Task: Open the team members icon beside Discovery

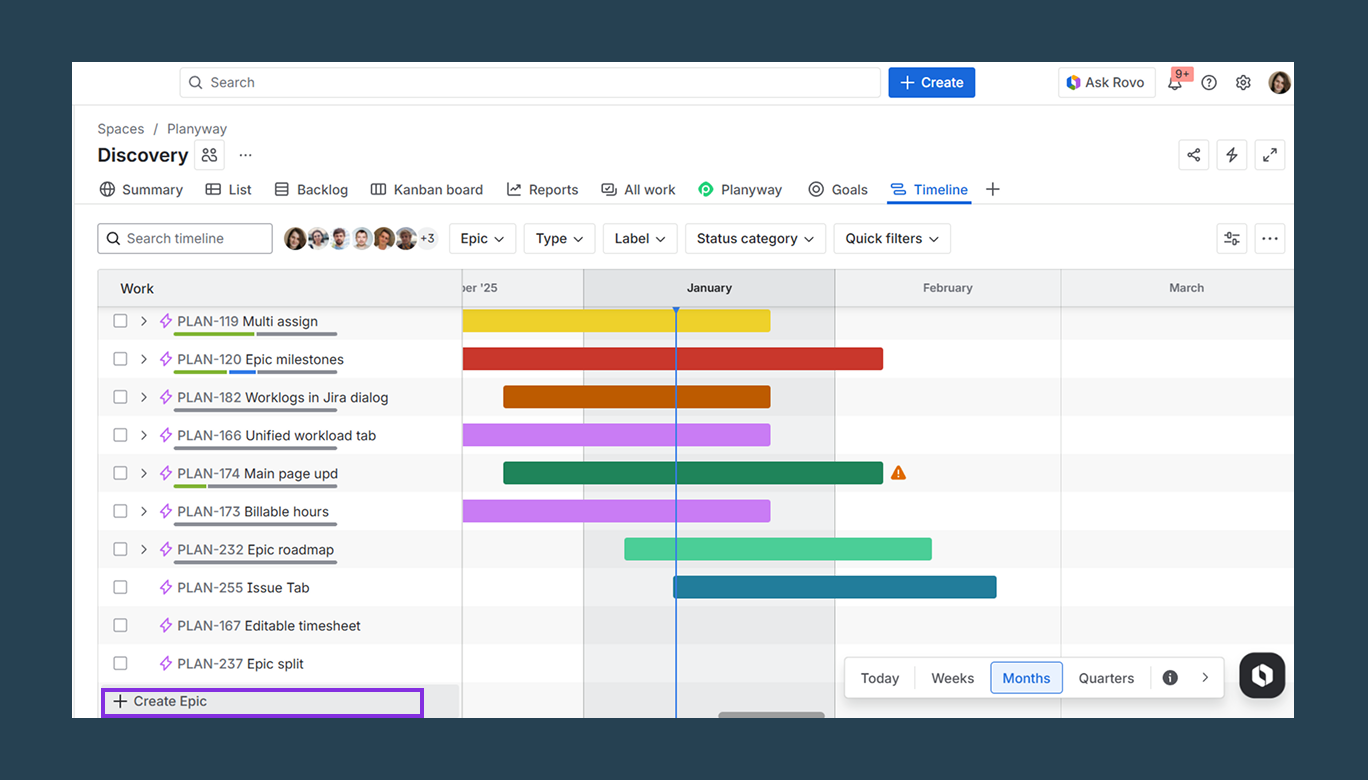Action: click(x=209, y=155)
